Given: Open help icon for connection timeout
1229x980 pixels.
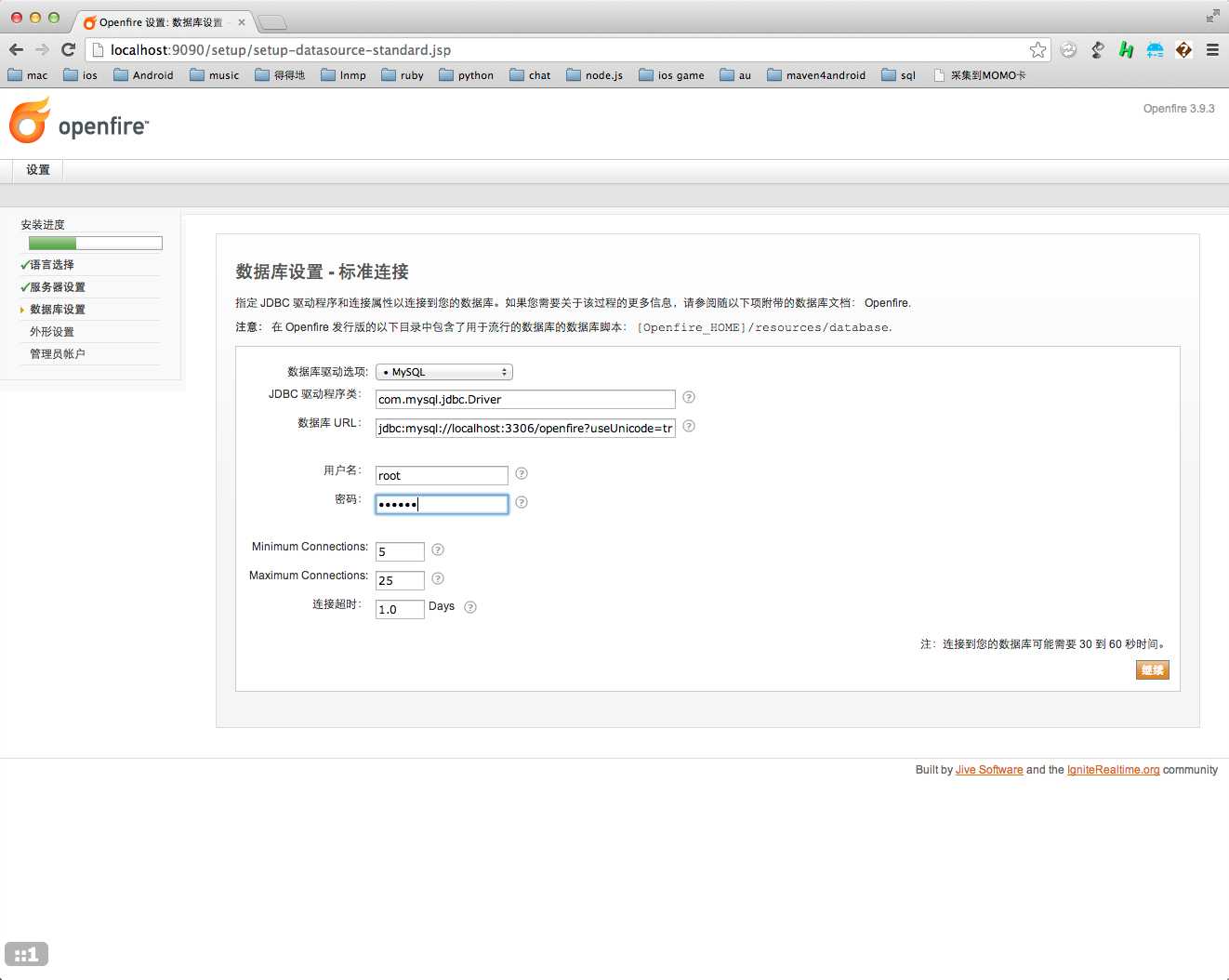Looking at the screenshot, I should click(x=470, y=607).
